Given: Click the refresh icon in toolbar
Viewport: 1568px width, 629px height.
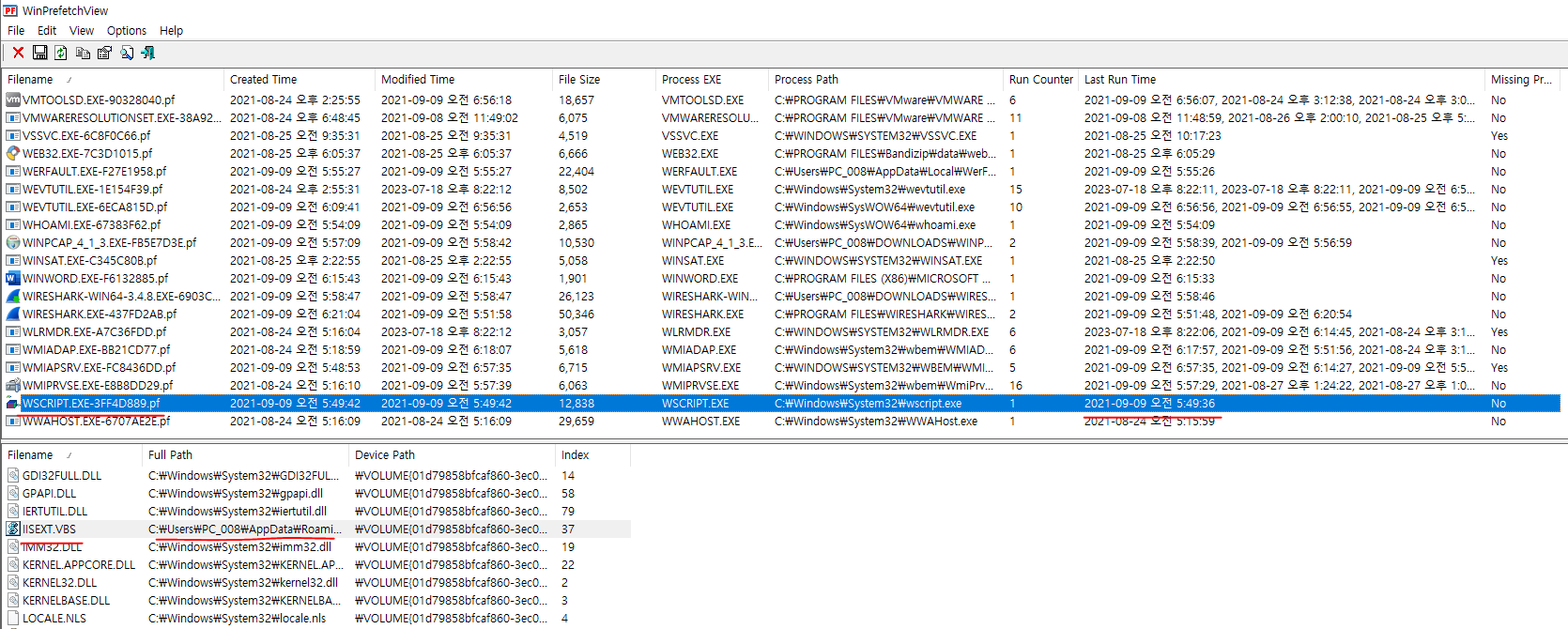Looking at the screenshot, I should [x=61, y=53].
